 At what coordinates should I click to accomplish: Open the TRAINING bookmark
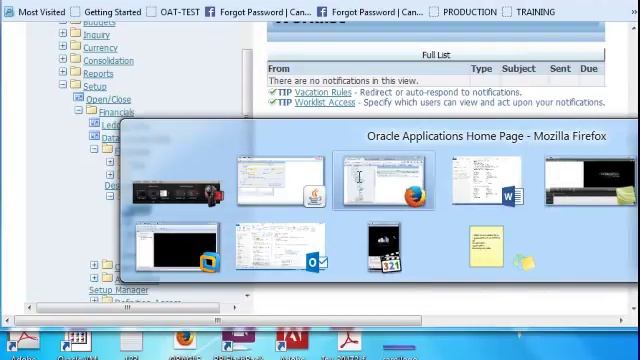[529, 12]
